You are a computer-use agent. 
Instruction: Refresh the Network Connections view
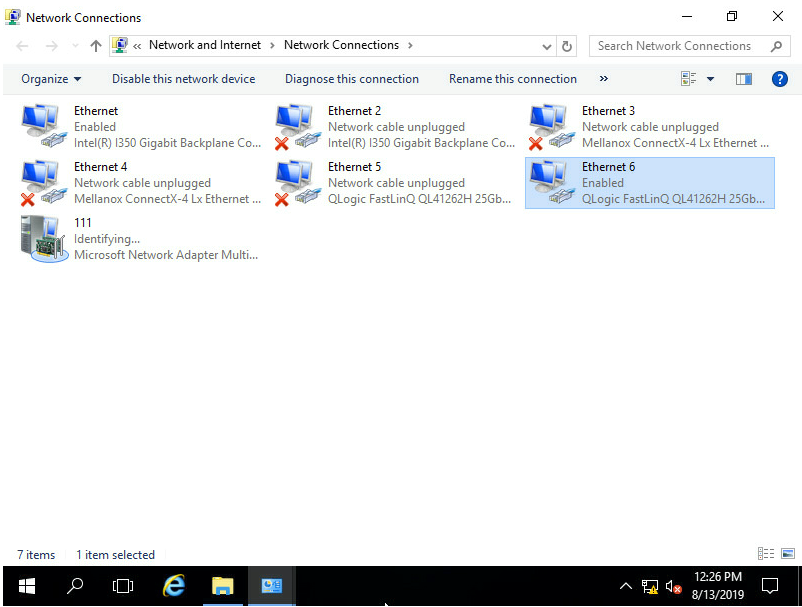coord(567,46)
